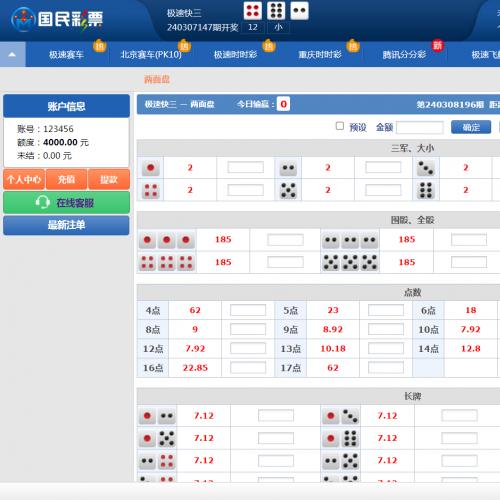Enable the 预设 checkbox
This screenshot has width=500, height=500.
[340, 126]
